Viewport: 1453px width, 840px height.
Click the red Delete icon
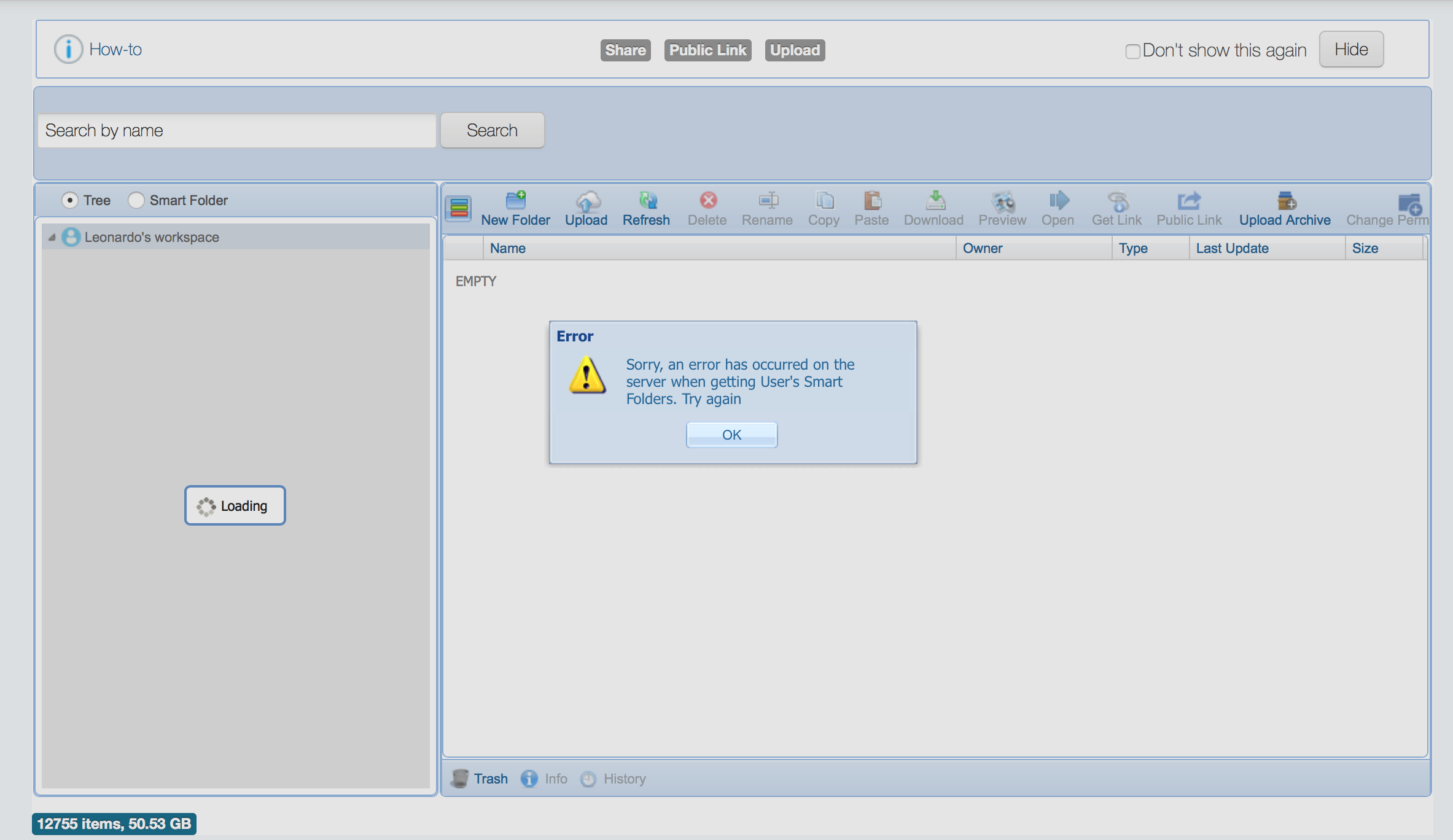click(x=707, y=200)
